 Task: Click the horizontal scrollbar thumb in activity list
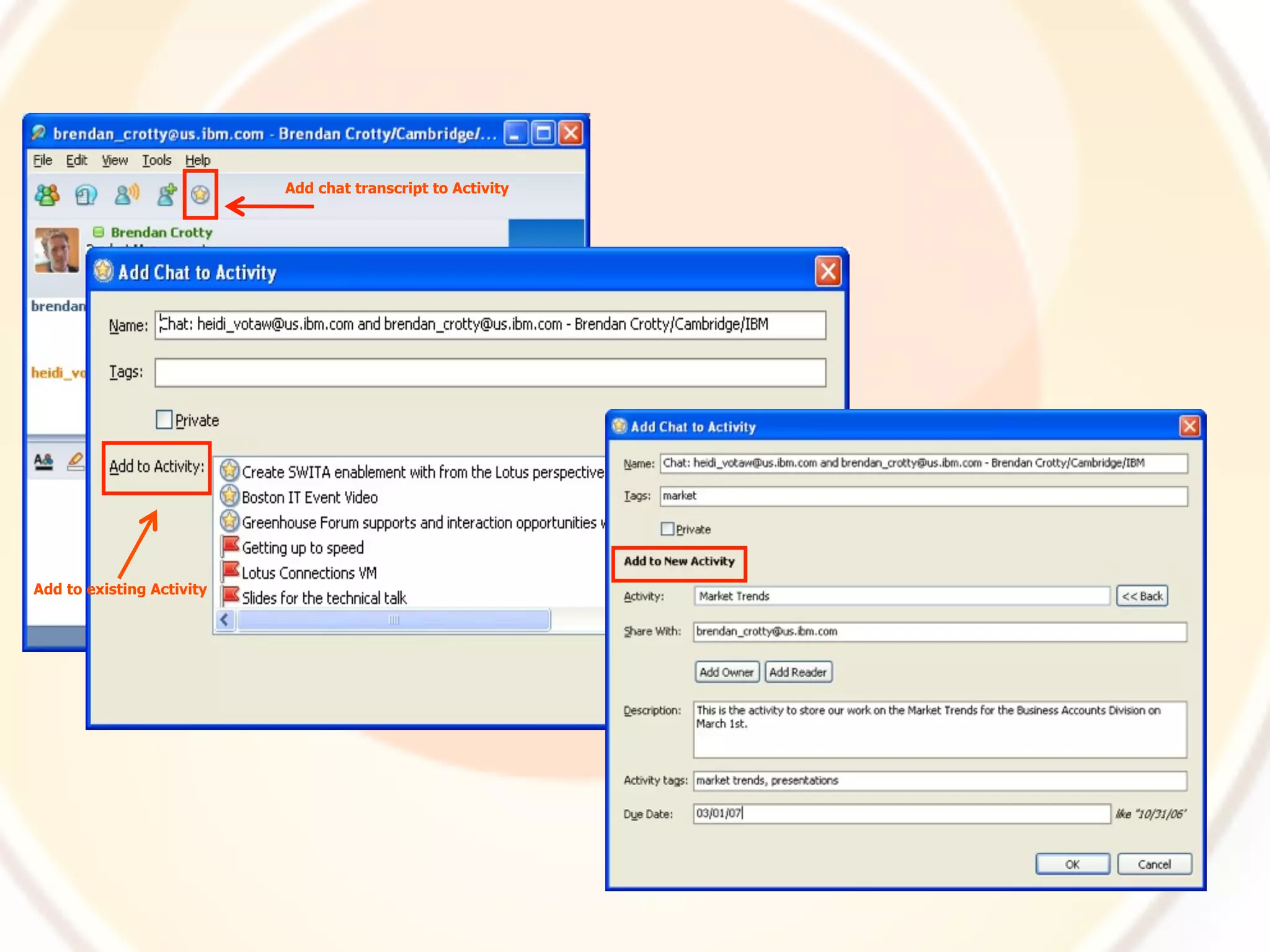point(393,620)
